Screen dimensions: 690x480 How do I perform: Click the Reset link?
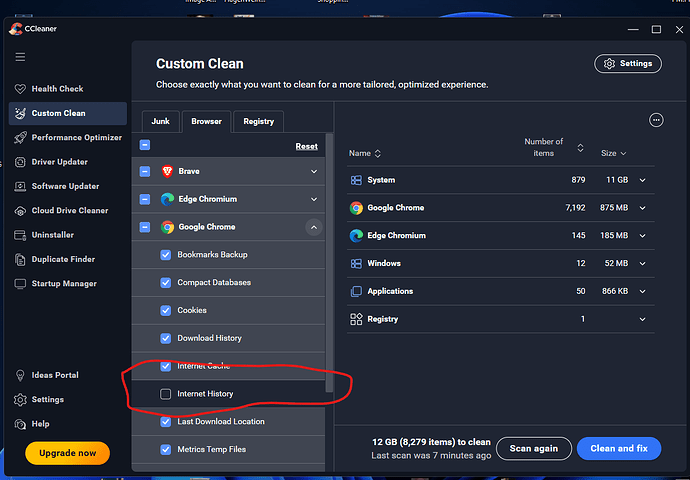click(x=306, y=146)
